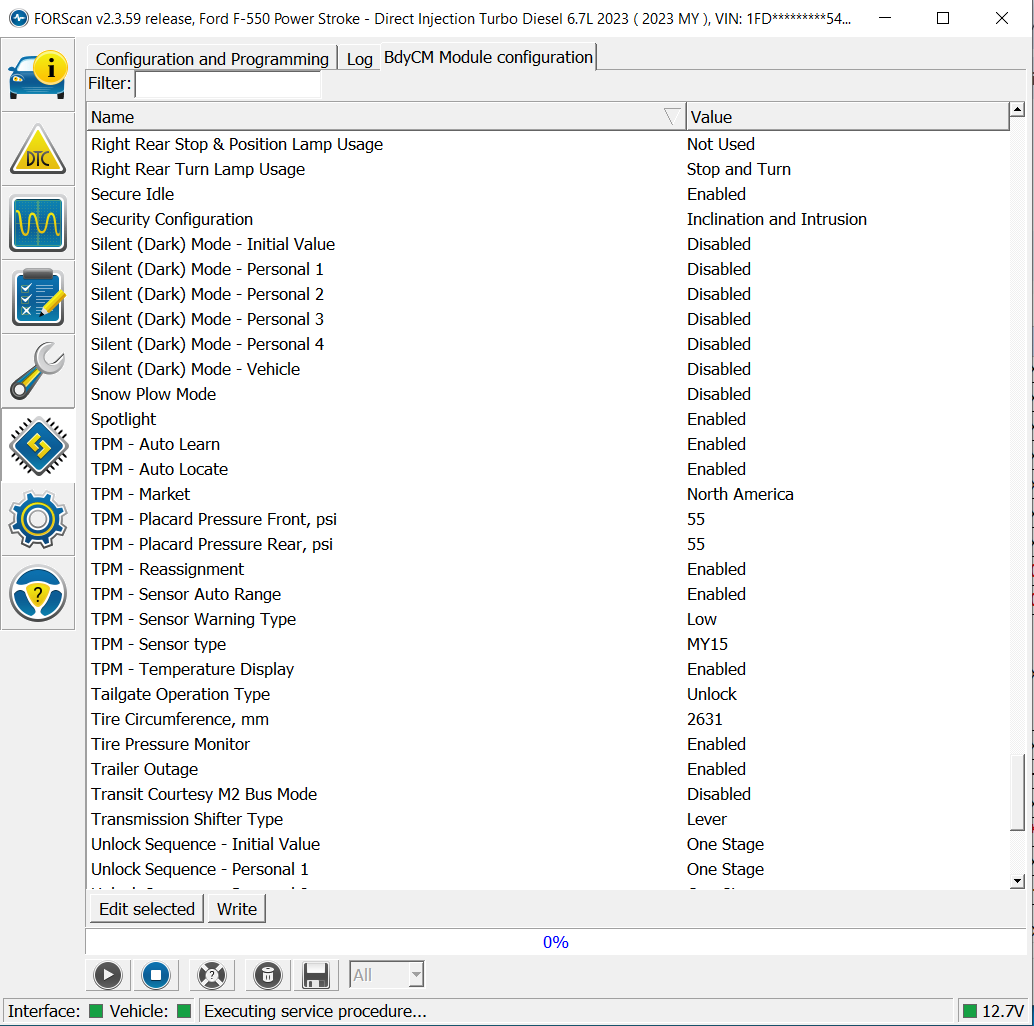Click the Name column sort arrow
The height and width of the screenshot is (1026, 1034).
(x=672, y=117)
